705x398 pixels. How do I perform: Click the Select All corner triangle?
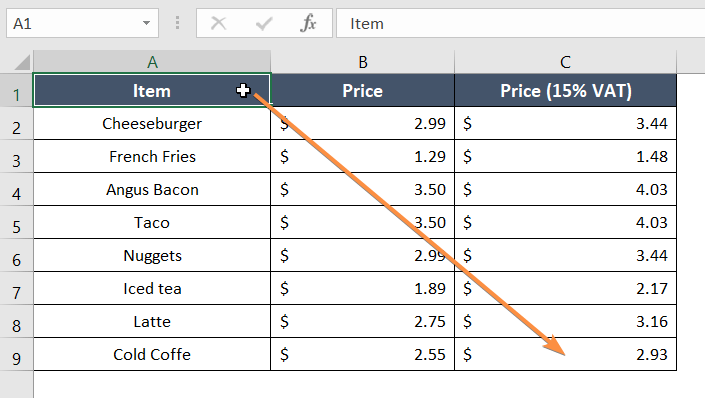click(22, 62)
